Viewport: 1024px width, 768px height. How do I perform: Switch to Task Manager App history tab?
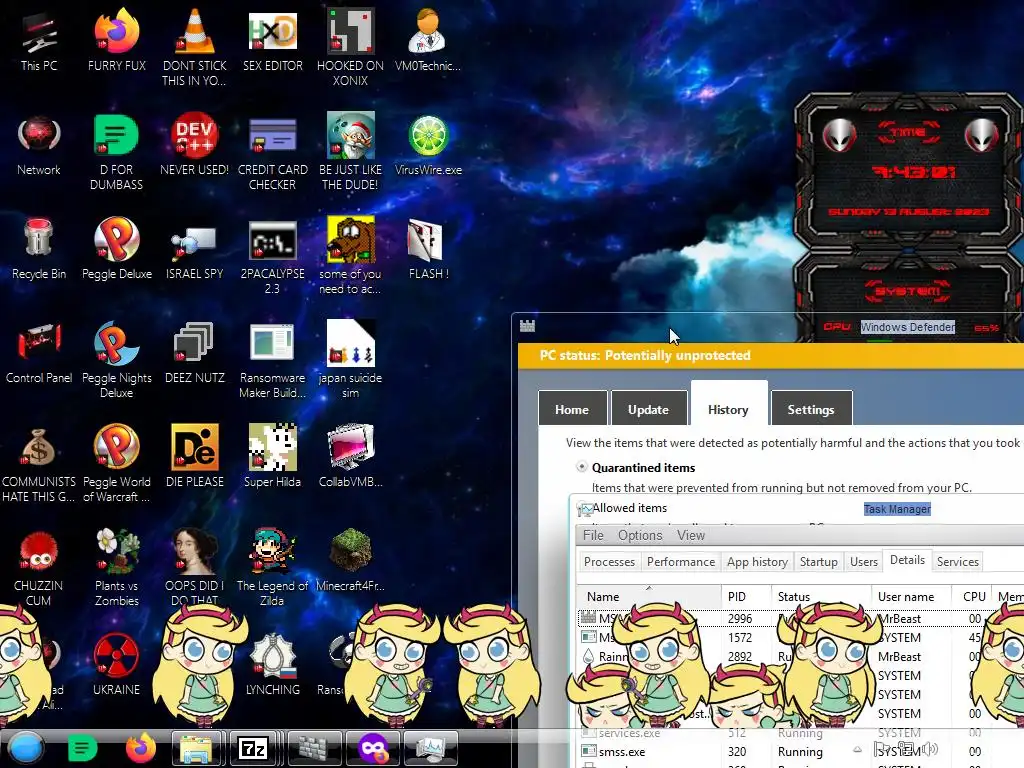[758, 562]
